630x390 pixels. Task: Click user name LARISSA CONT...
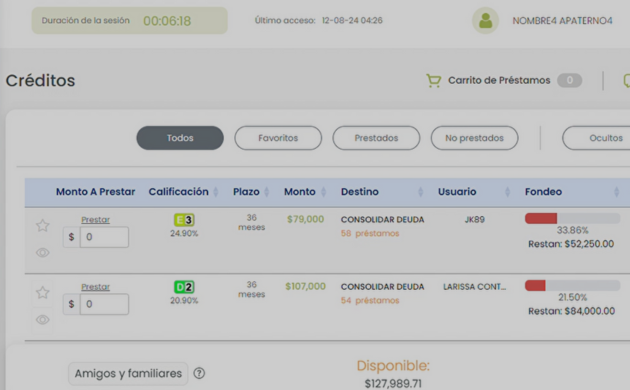[475, 287]
